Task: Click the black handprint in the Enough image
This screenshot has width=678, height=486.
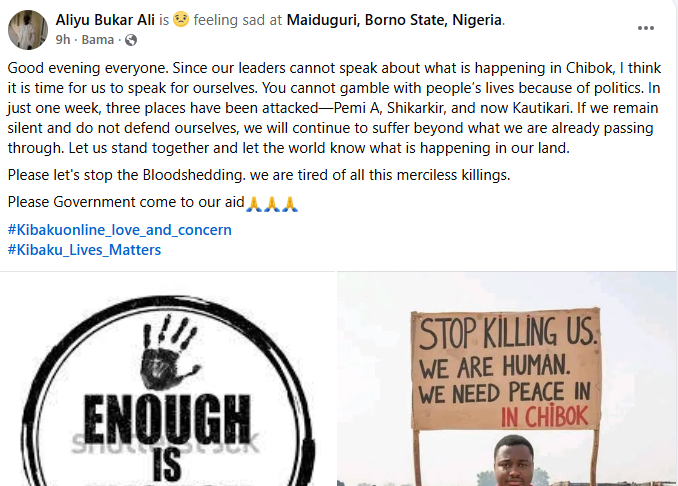Action: tap(170, 352)
